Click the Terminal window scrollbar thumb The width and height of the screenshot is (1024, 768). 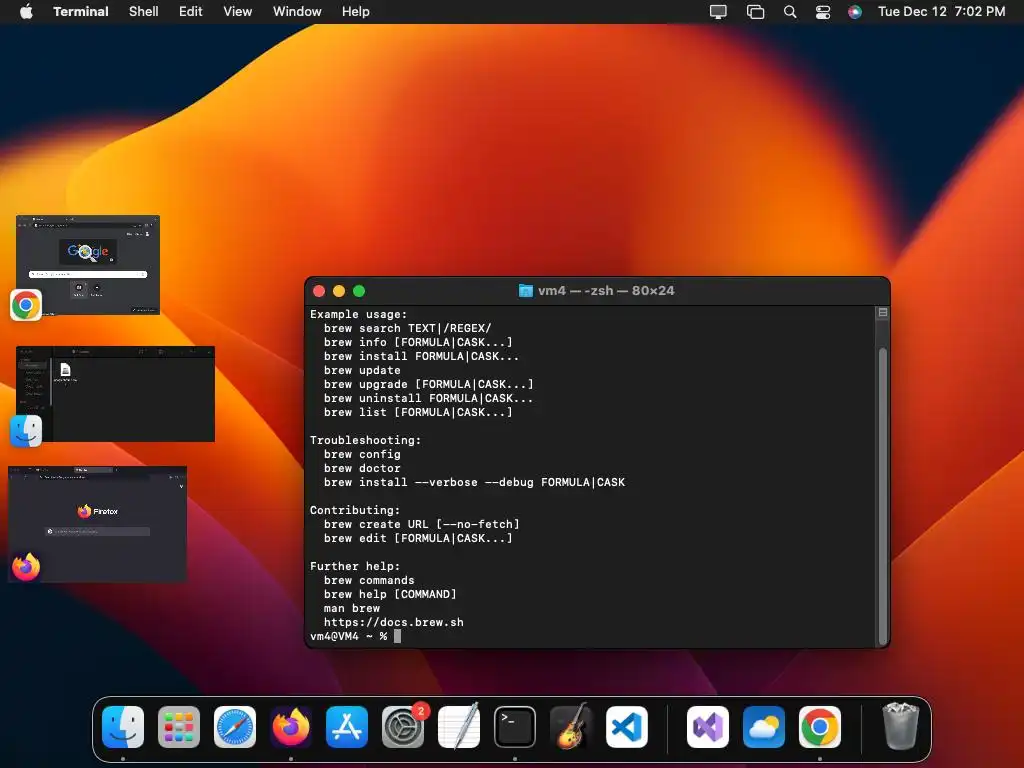[883, 496]
